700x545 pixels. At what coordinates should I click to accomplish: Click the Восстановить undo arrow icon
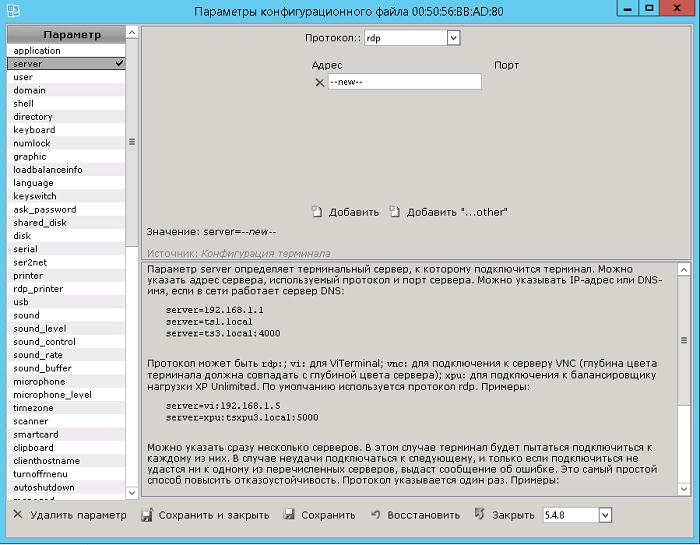pyautogui.click(x=376, y=515)
